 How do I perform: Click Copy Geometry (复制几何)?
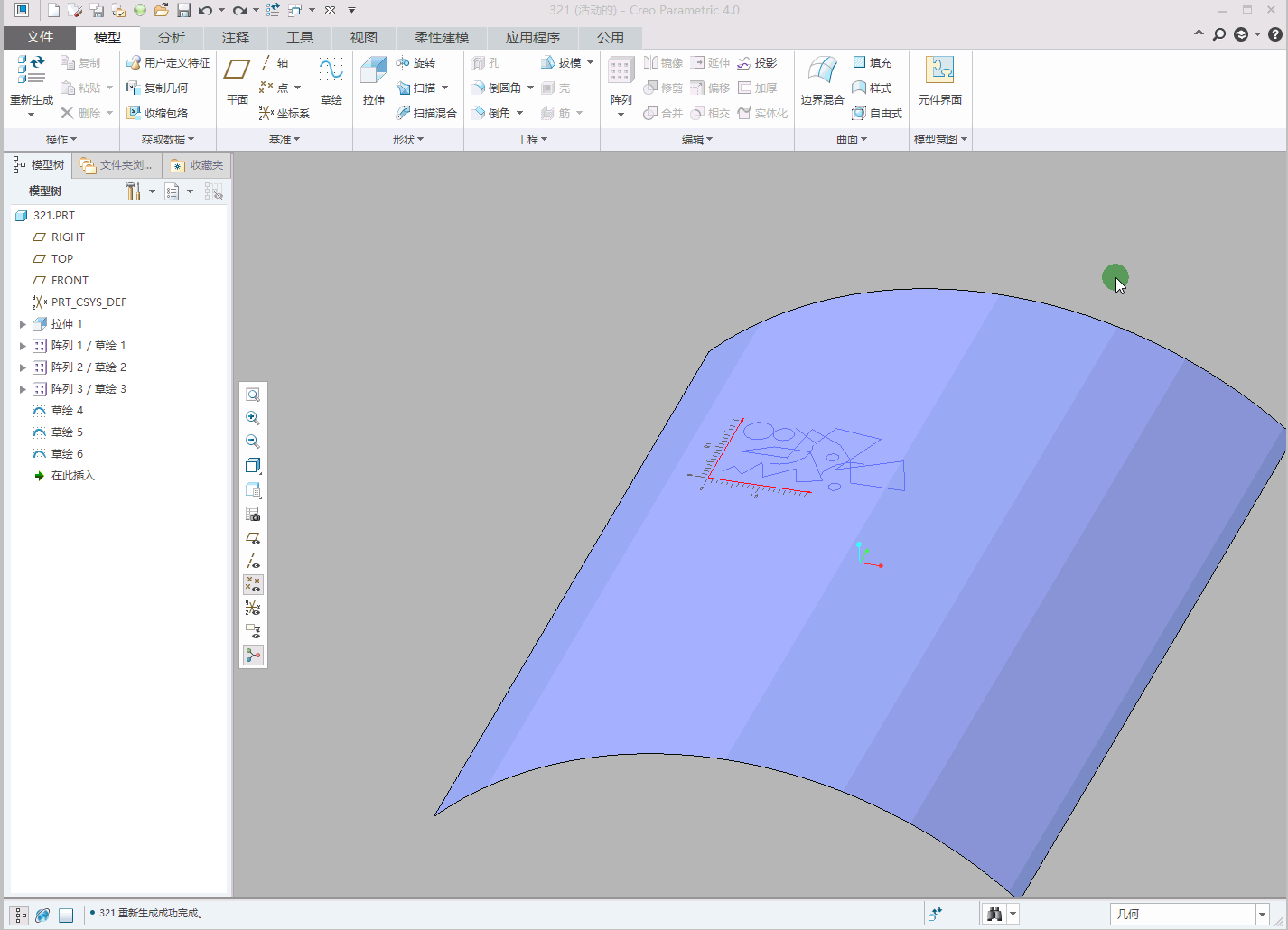coord(157,88)
